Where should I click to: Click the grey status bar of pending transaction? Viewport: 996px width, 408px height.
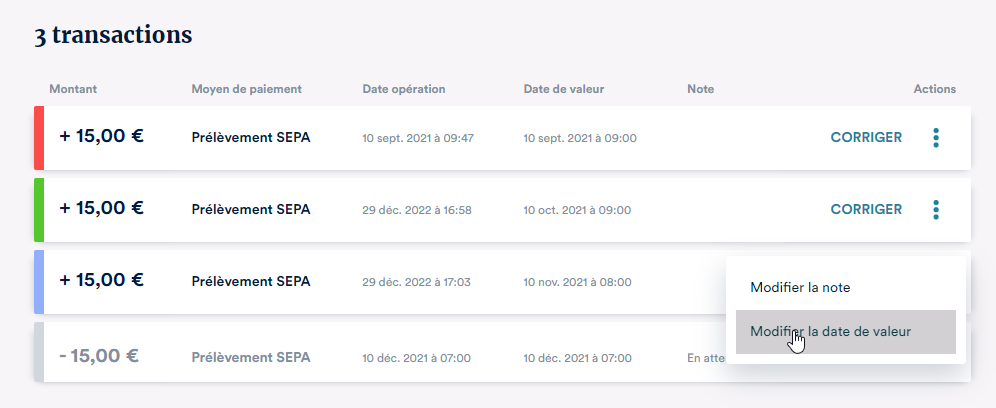(x=39, y=352)
